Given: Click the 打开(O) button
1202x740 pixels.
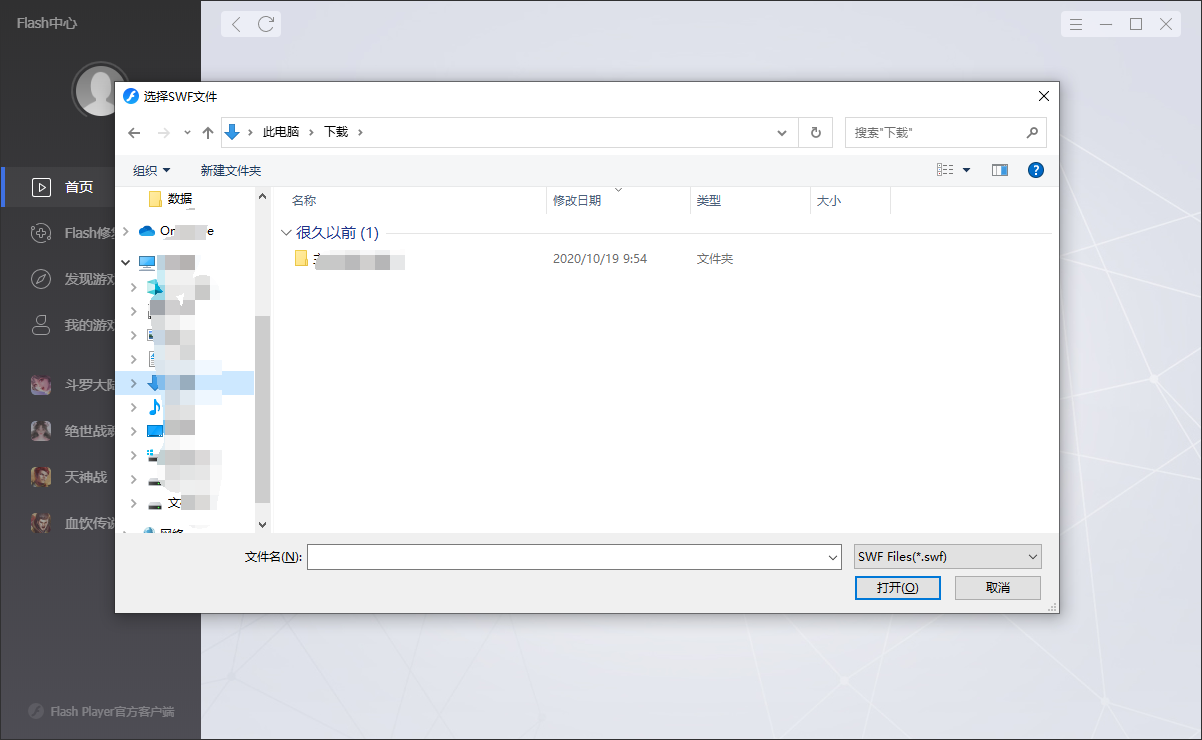Looking at the screenshot, I should [x=898, y=588].
